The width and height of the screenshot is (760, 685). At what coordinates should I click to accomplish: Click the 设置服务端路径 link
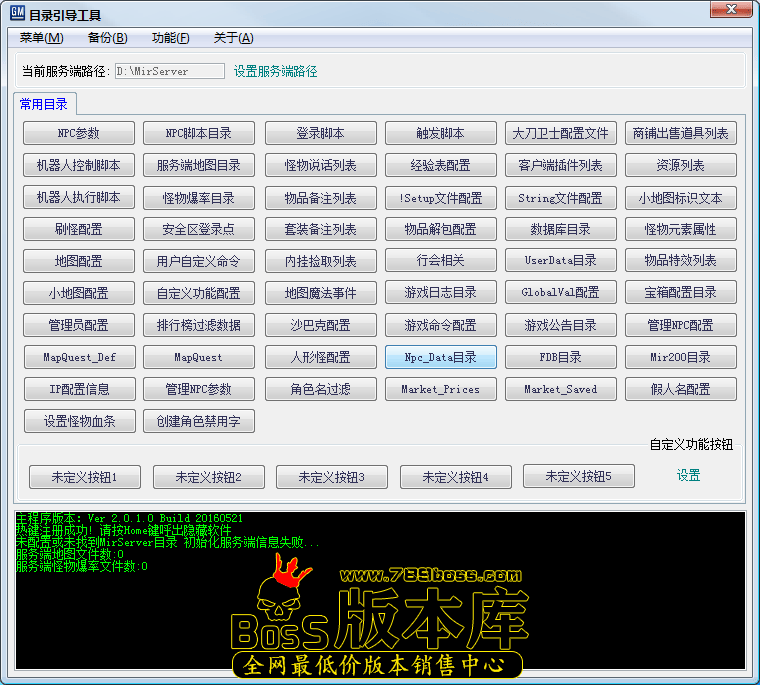tap(275, 71)
